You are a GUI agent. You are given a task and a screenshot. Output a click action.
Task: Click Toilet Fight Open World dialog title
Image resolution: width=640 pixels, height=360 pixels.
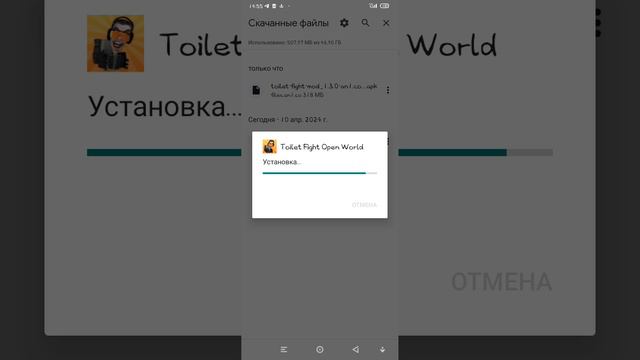[322, 147]
